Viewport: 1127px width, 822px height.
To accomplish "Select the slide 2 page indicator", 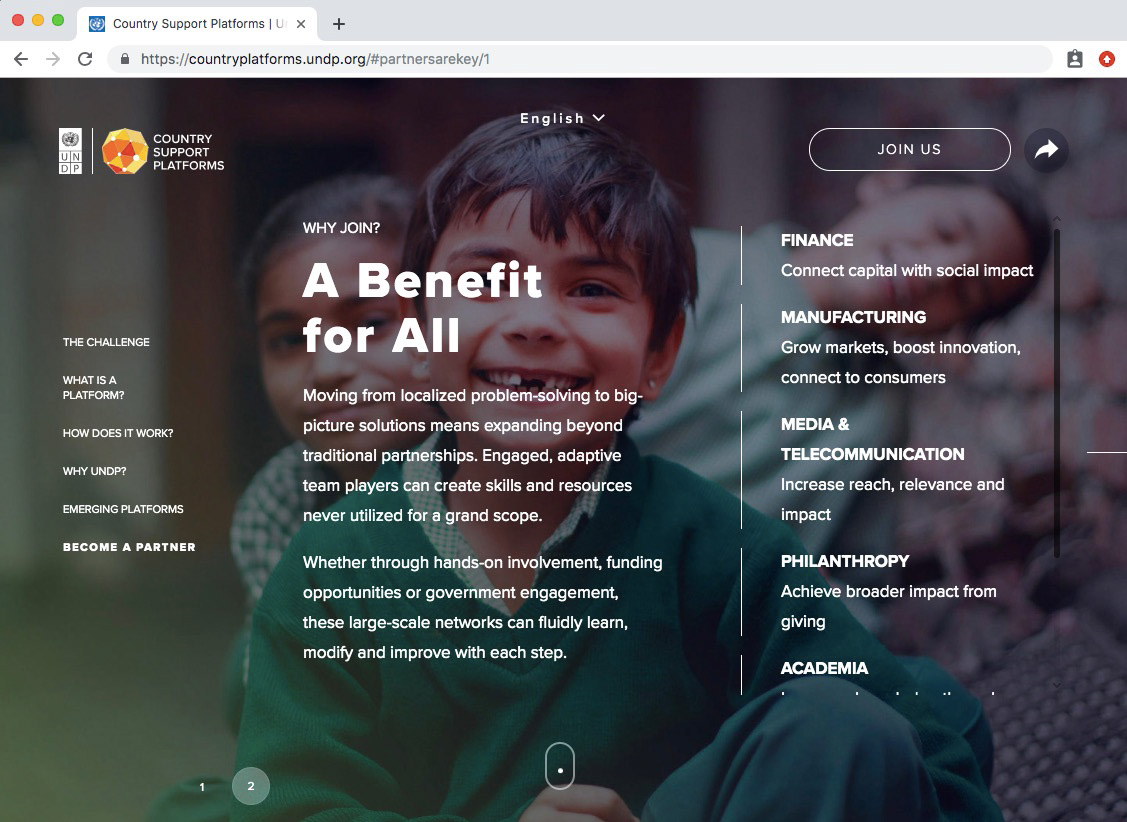I will tap(251, 786).
